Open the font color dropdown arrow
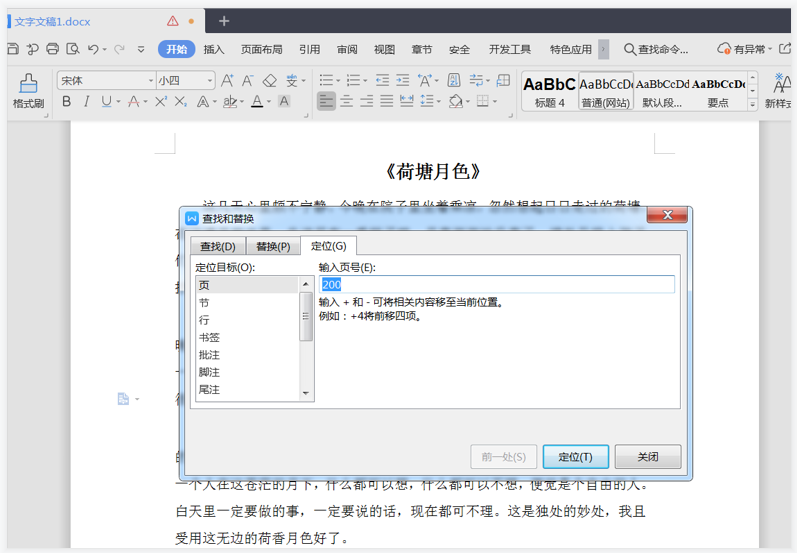 [x=269, y=102]
